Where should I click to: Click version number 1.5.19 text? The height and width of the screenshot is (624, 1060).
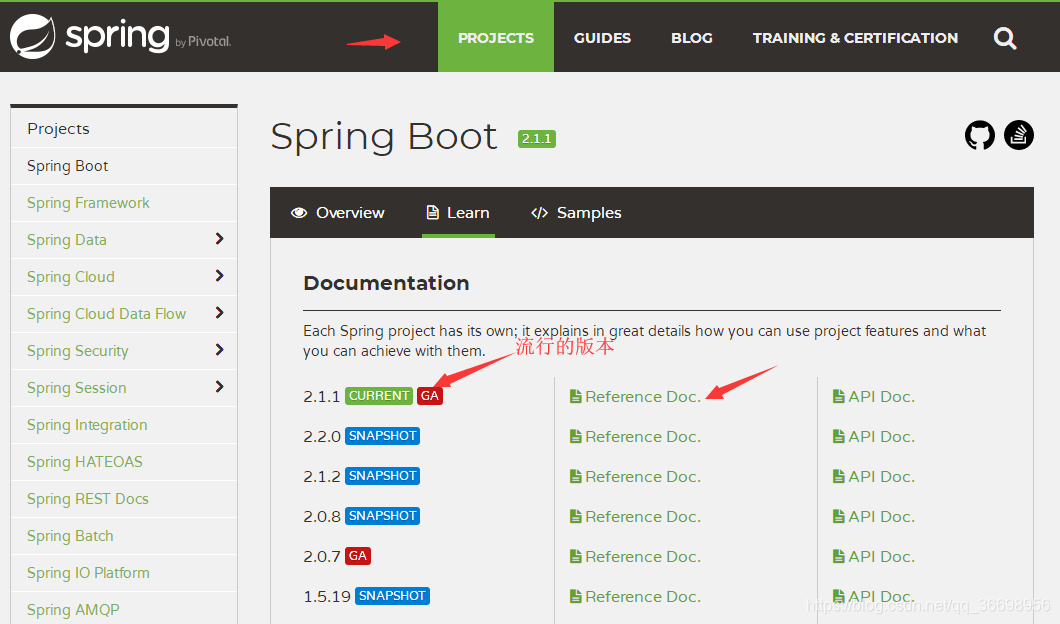point(327,596)
